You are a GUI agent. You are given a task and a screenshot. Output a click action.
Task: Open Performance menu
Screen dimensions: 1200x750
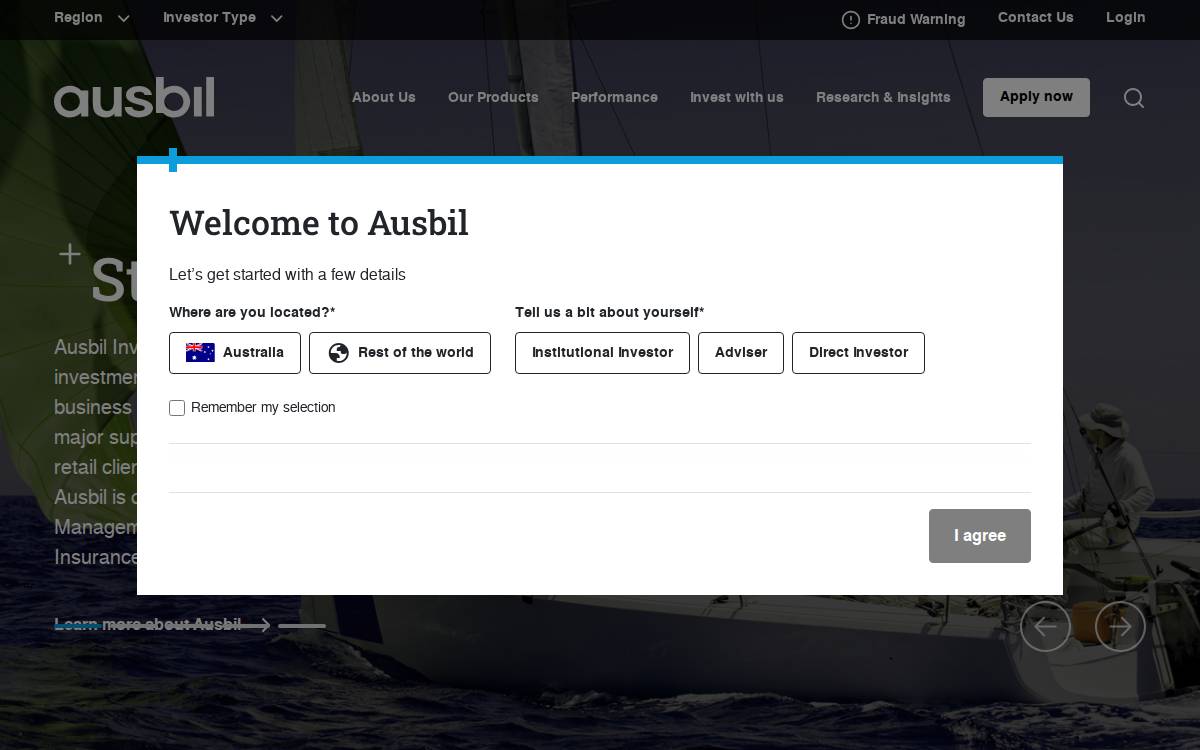(x=614, y=98)
